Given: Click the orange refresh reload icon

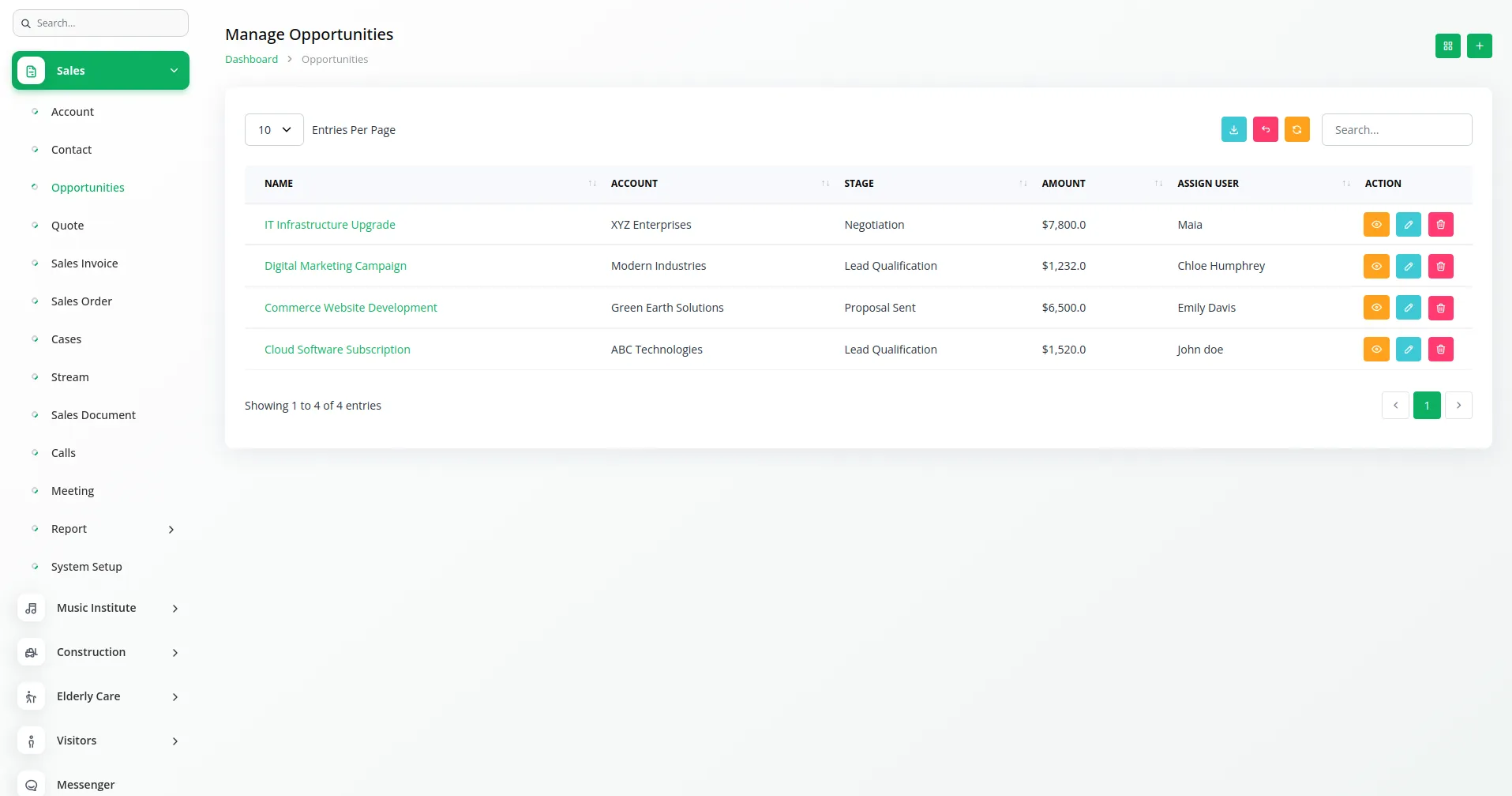Looking at the screenshot, I should pyautogui.click(x=1297, y=129).
